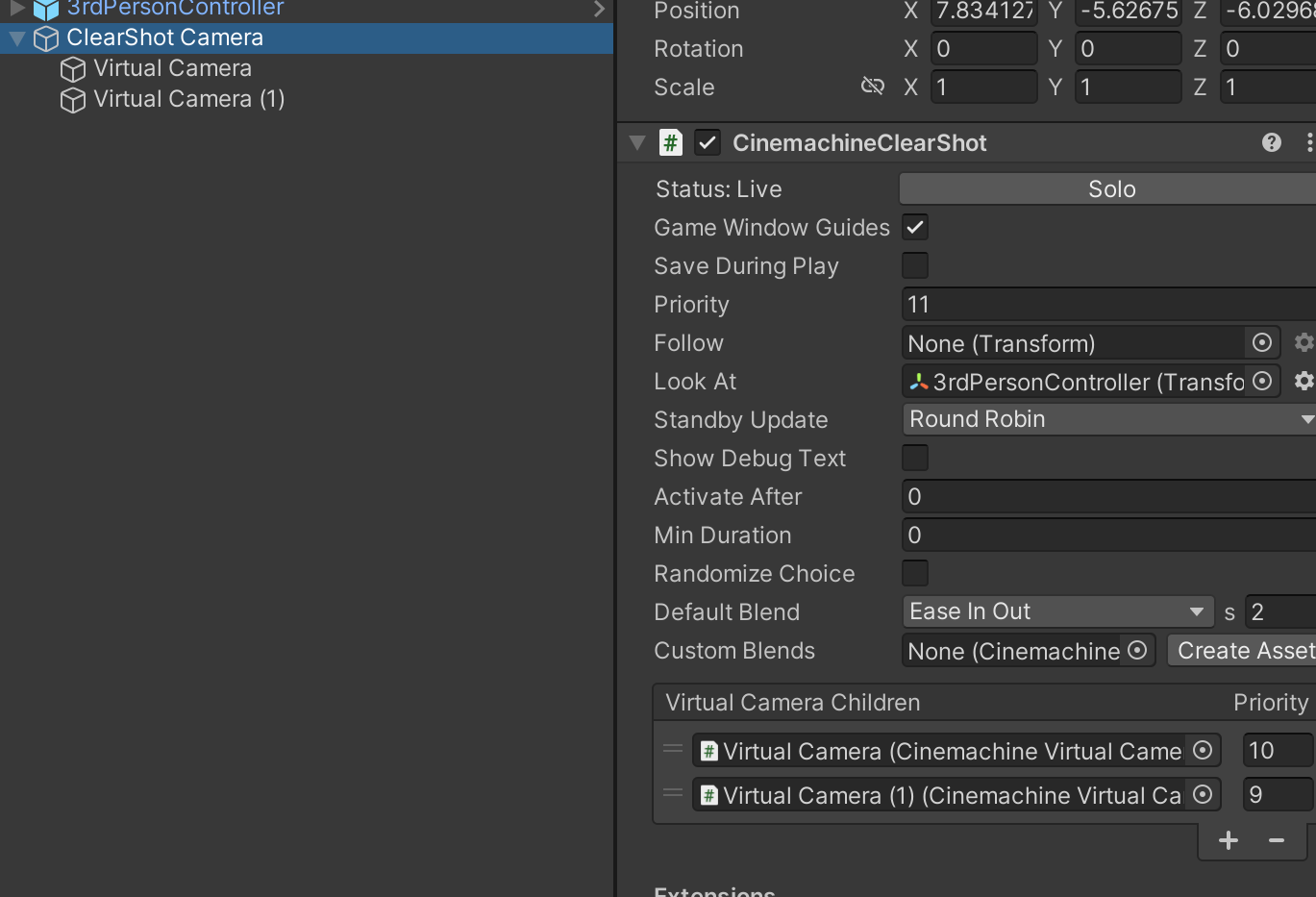This screenshot has height=897, width=1316.
Task: Open object picker for Follow field
Action: pos(1262,342)
